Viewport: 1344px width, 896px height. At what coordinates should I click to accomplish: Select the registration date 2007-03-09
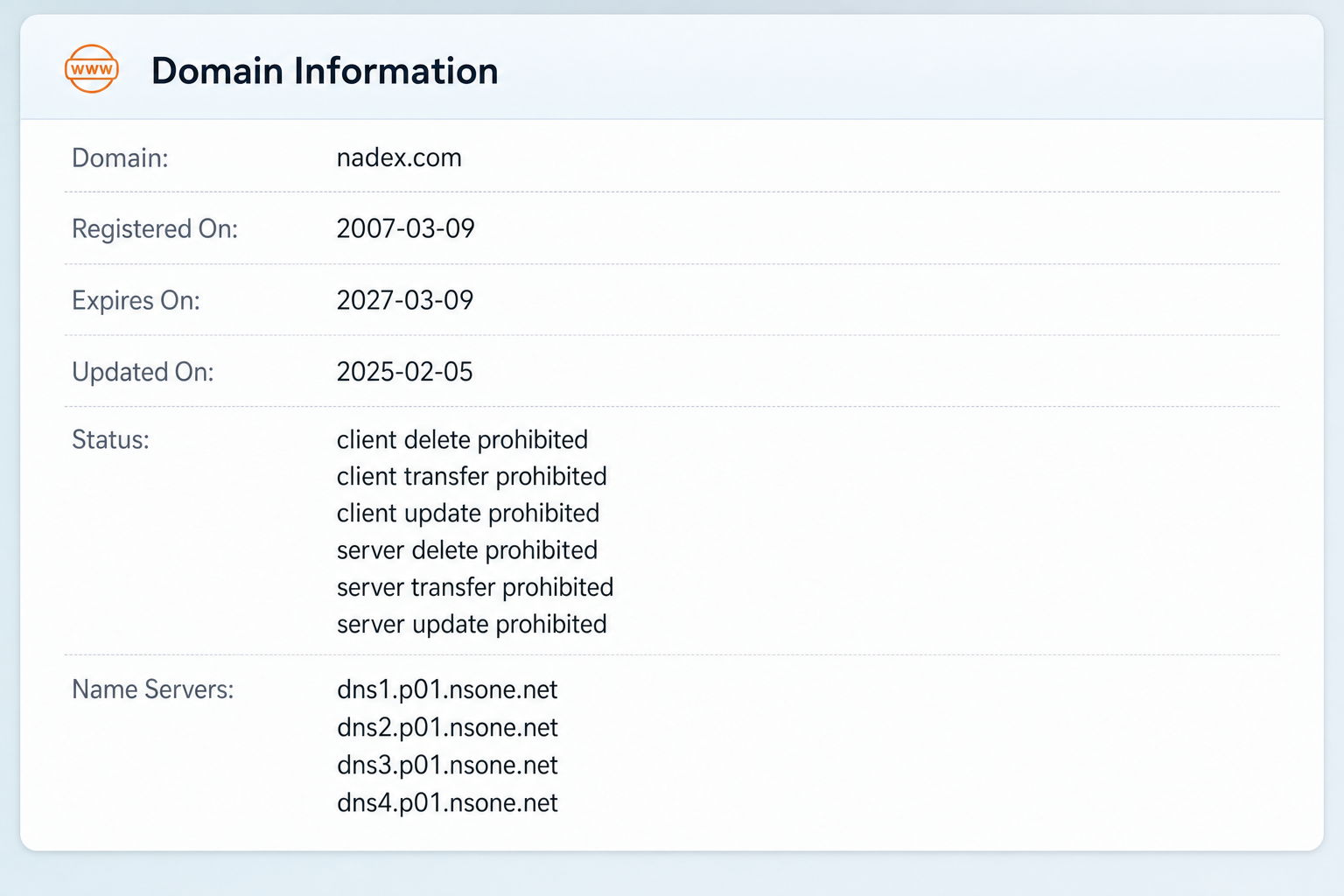(406, 228)
